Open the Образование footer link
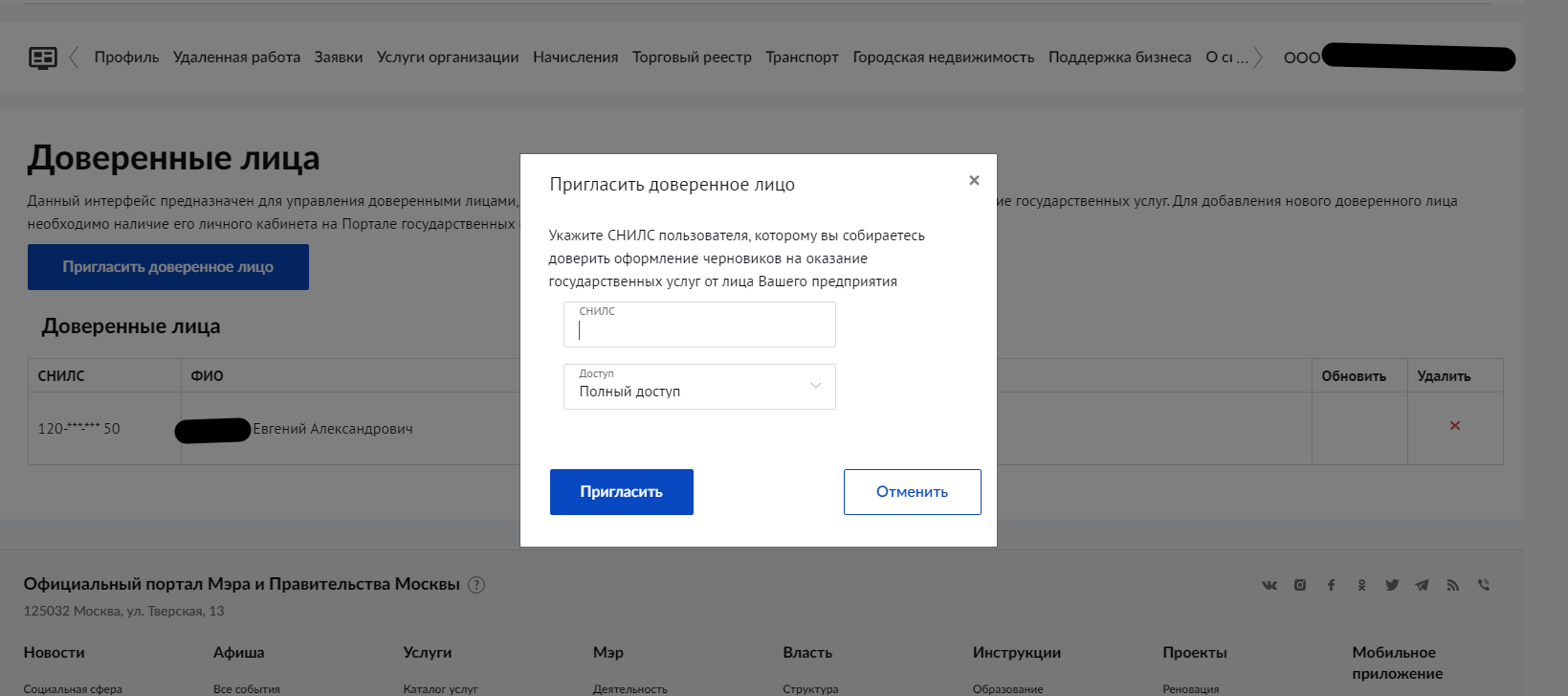 coord(1008,688)
